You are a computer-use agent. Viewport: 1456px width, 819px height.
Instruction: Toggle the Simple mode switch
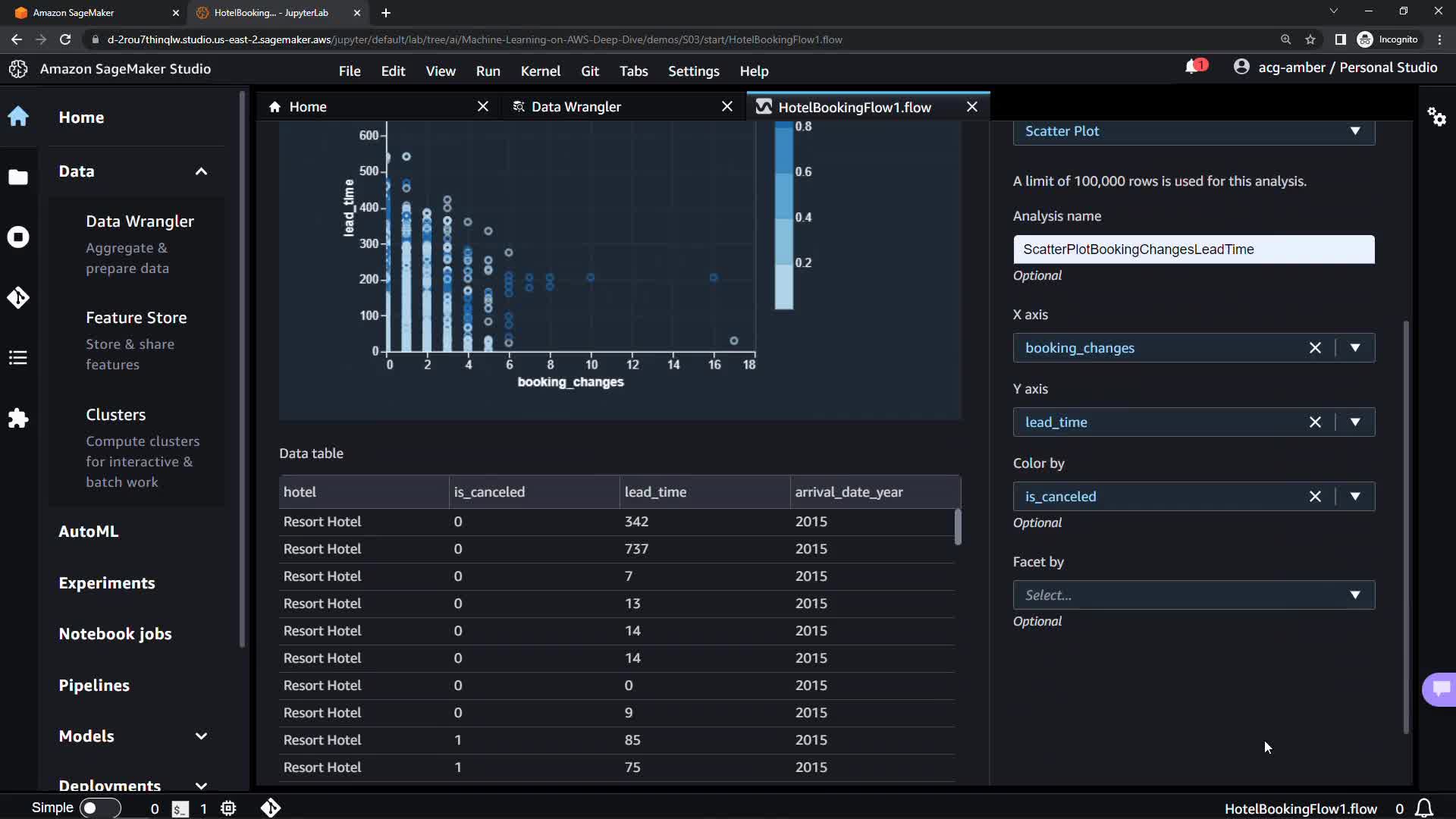[x=99, y=808]
